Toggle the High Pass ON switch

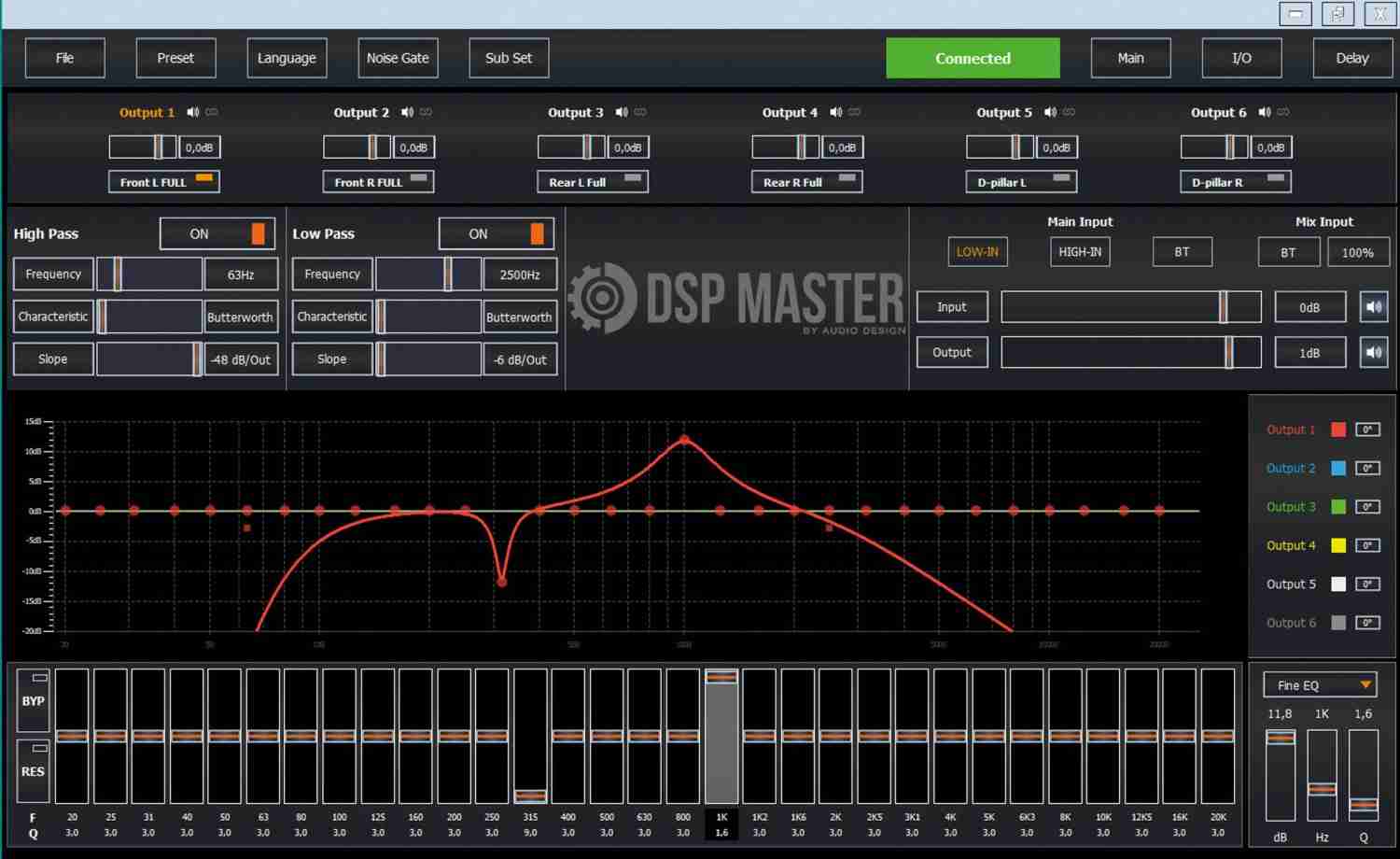217,233
